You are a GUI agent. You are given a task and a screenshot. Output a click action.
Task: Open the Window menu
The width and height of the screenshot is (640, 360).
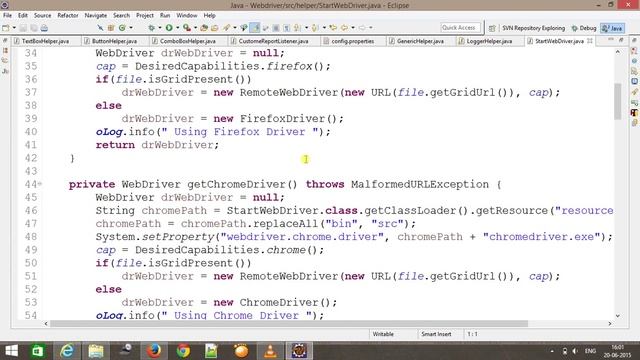[187, 15]
